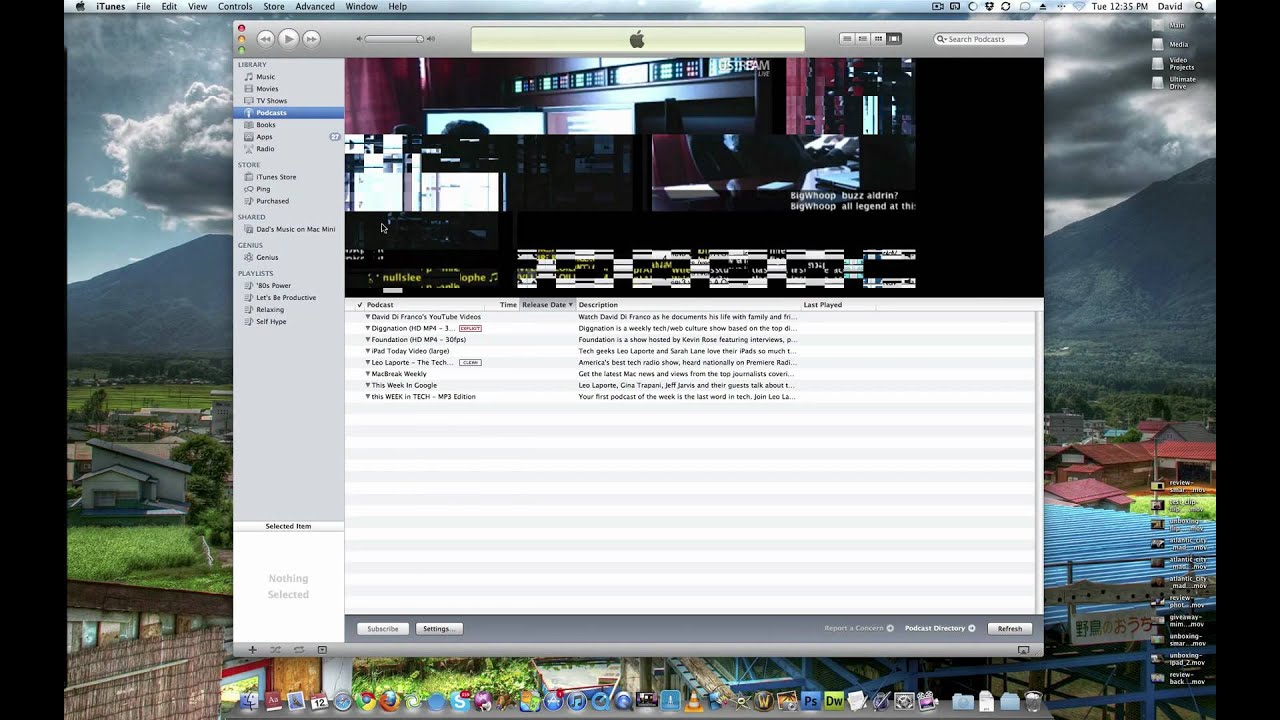This screenshot has width=1280, height=720.
Task: Adjust the iTunes volume slider
Action: click(x=392, y=39)
